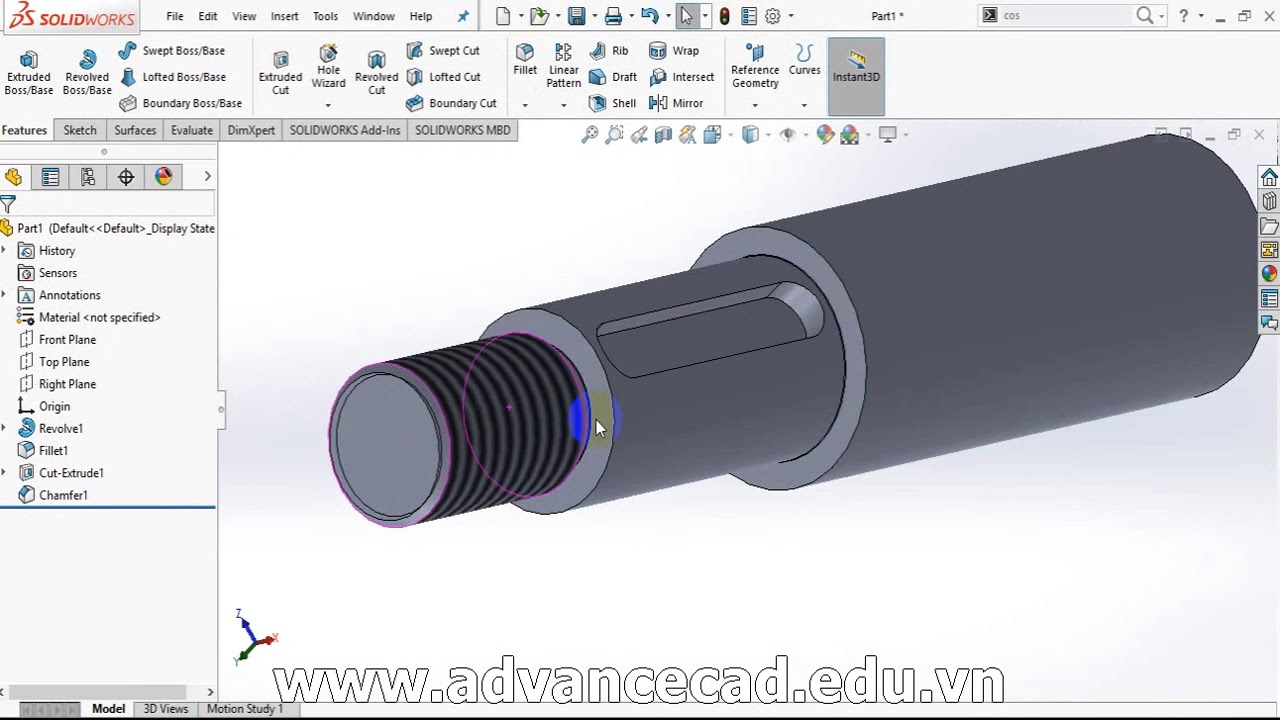Open the Help menu

coord(421,16)
